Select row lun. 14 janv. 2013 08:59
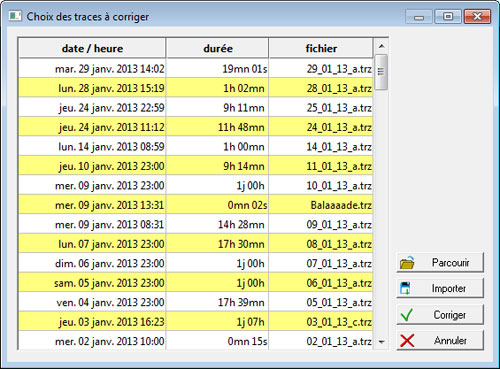 coord(196,146)
